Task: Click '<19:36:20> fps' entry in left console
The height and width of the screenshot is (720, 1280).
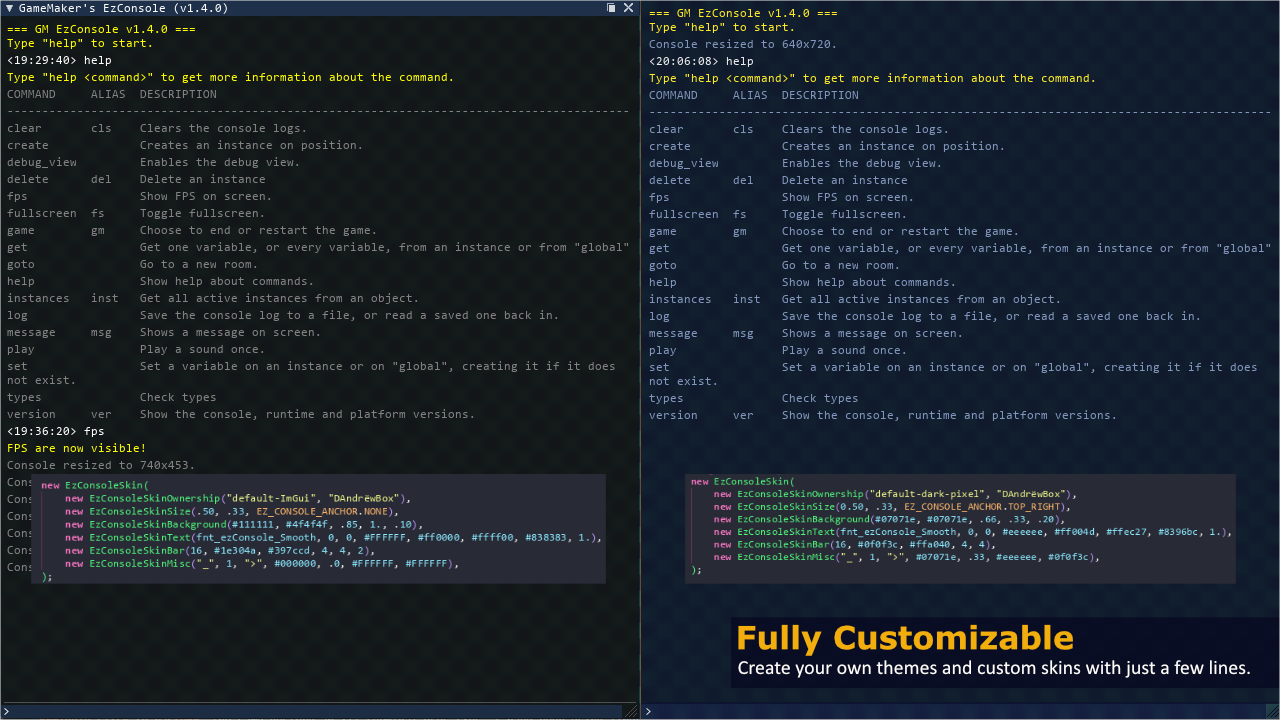Action: click(x=55, y=431)
